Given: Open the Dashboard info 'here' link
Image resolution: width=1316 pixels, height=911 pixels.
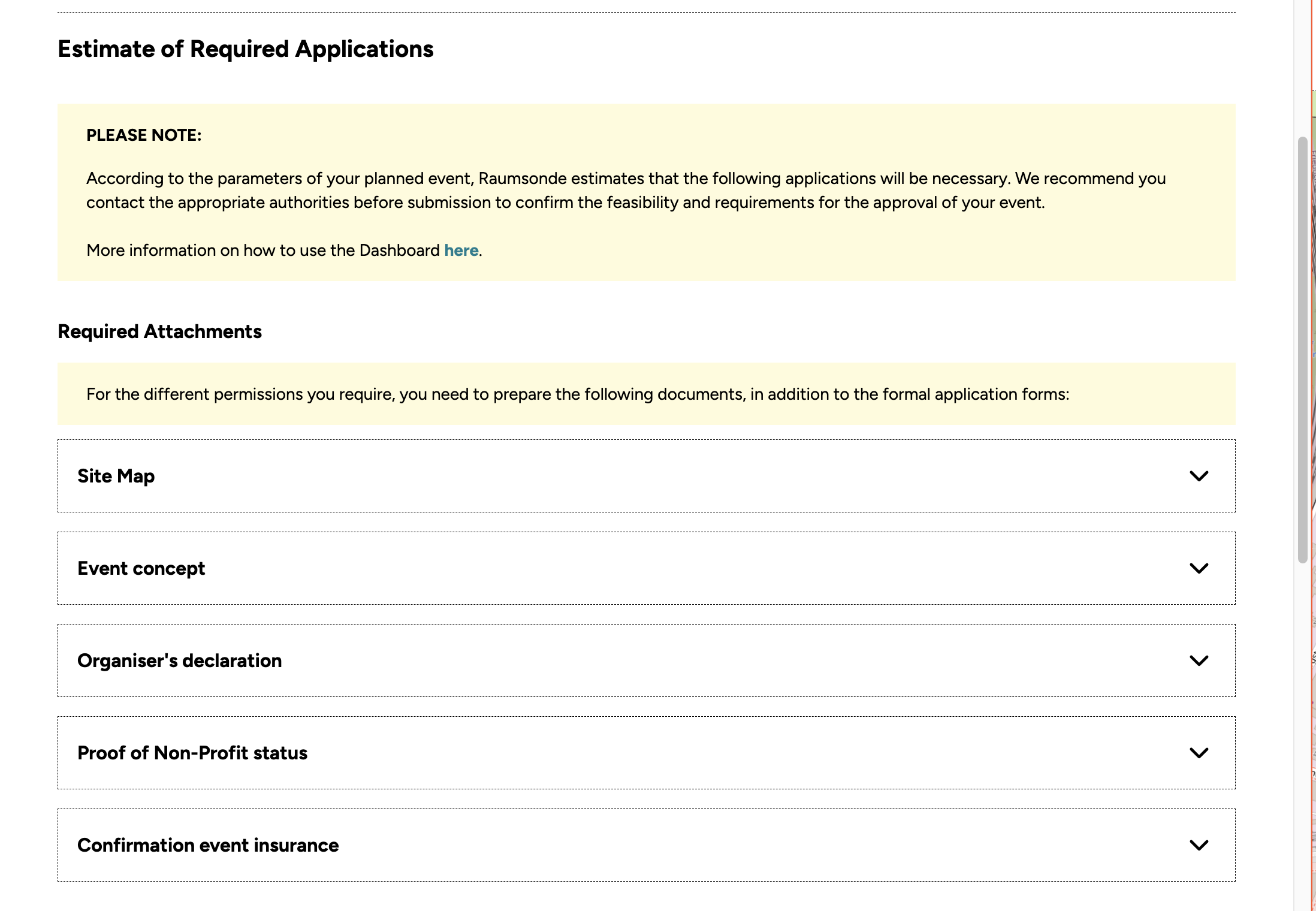Looking at the screenshot, I should tap(461, 251).
